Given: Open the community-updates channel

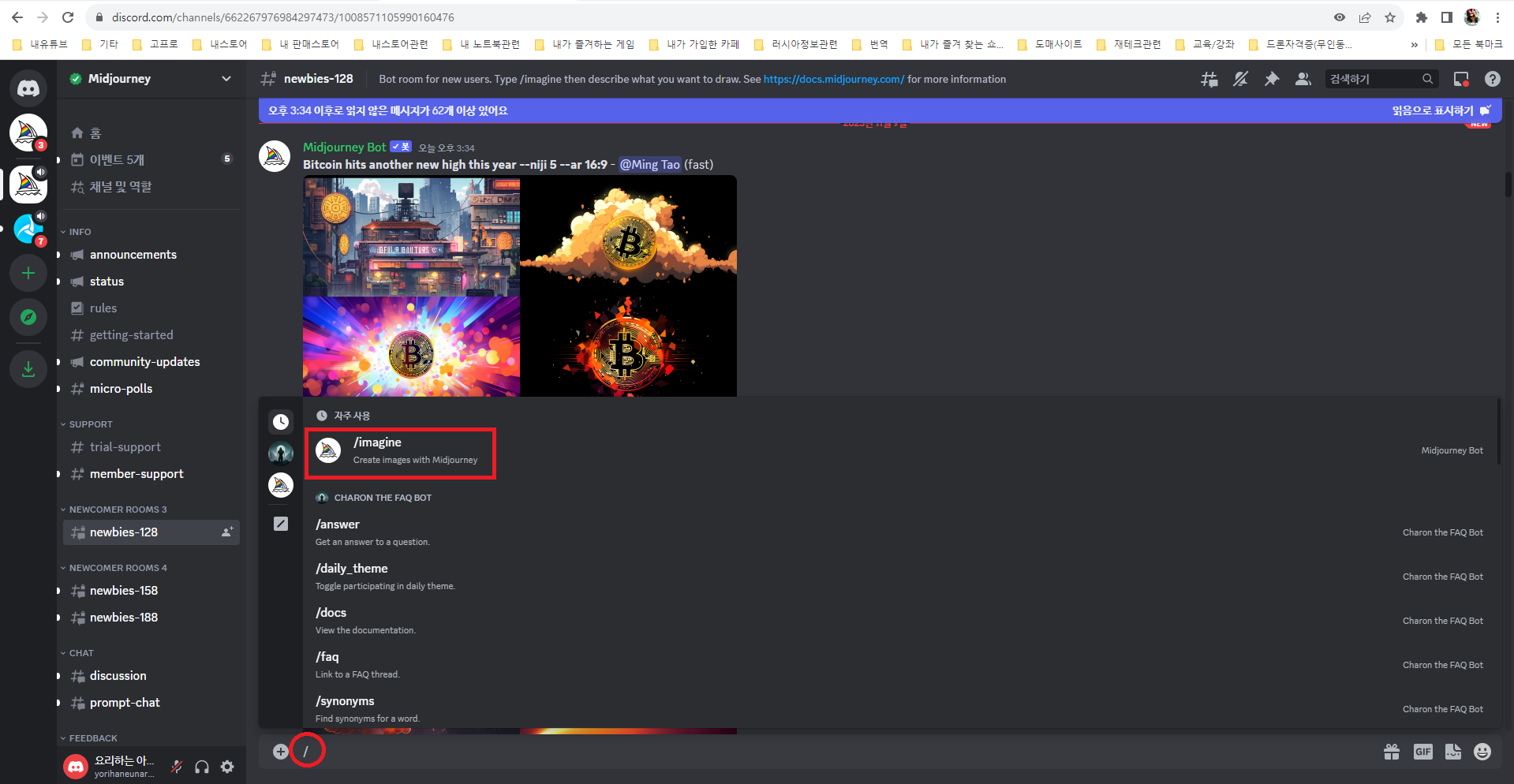Looking at the screenshot, I should (151, 362).
